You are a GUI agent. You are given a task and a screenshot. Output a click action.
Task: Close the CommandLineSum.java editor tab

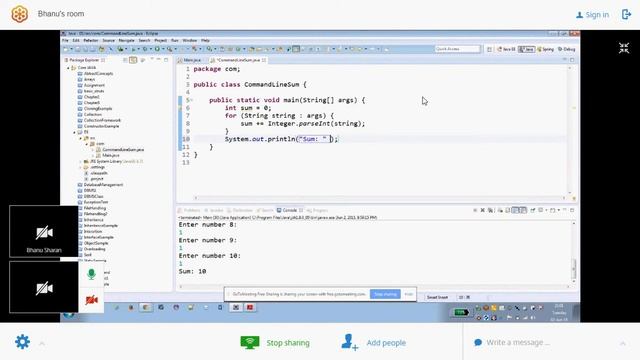coord(264,60)
